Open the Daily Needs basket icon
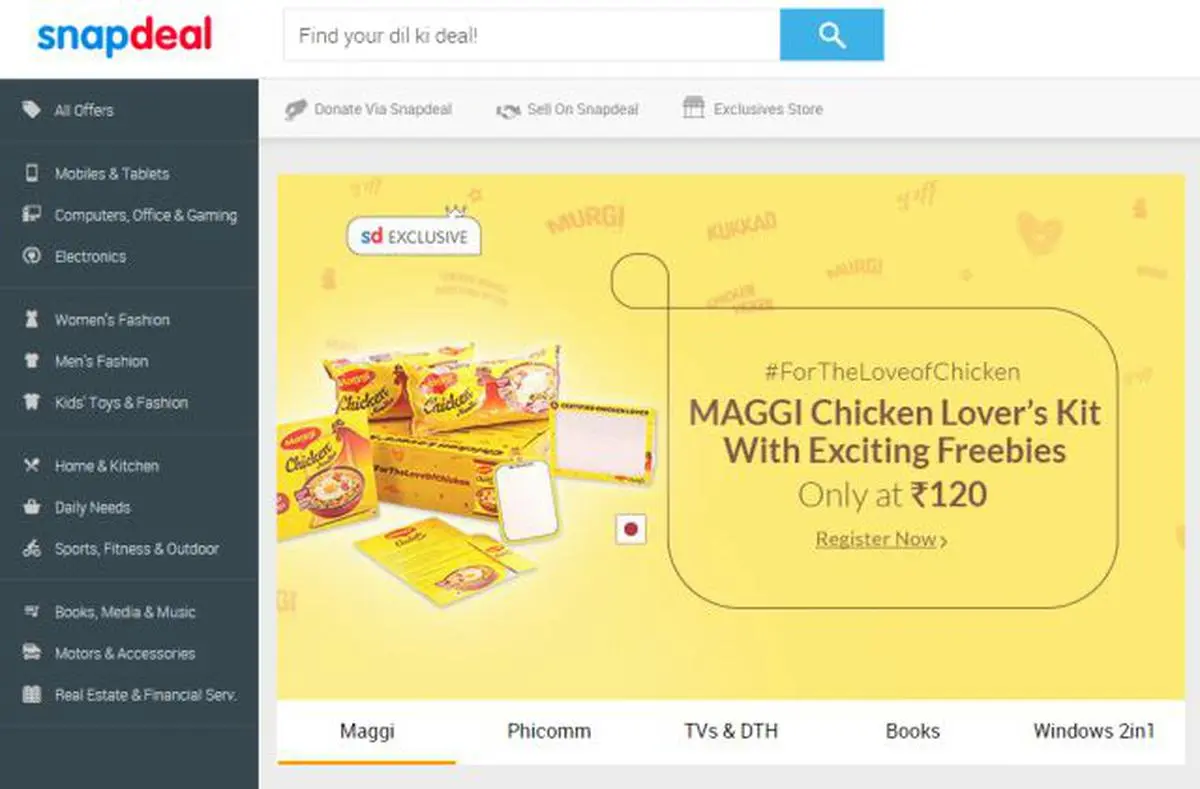Viewport: 1200px width, 789px height. tap(32, 507)
